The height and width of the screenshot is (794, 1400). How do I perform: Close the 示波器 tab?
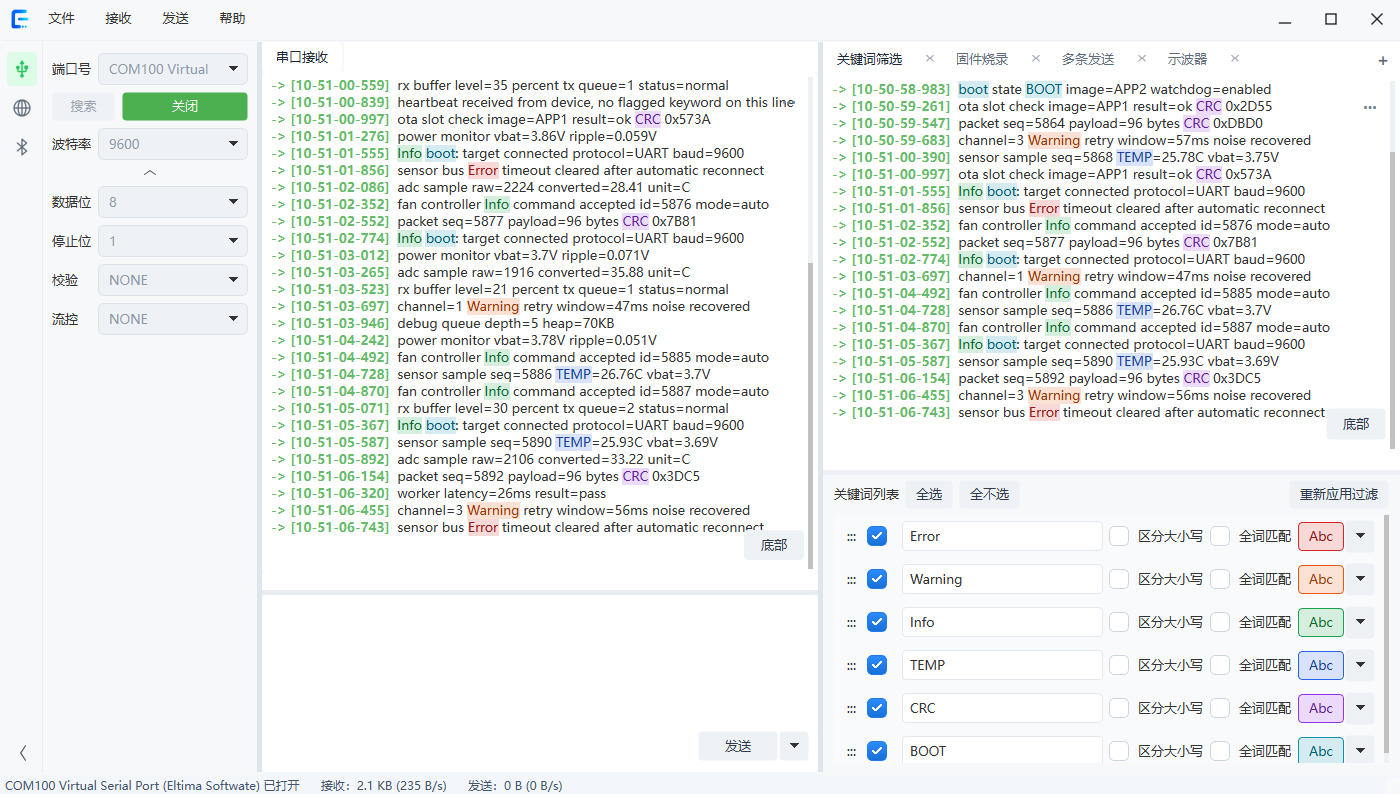[1235, 59]
